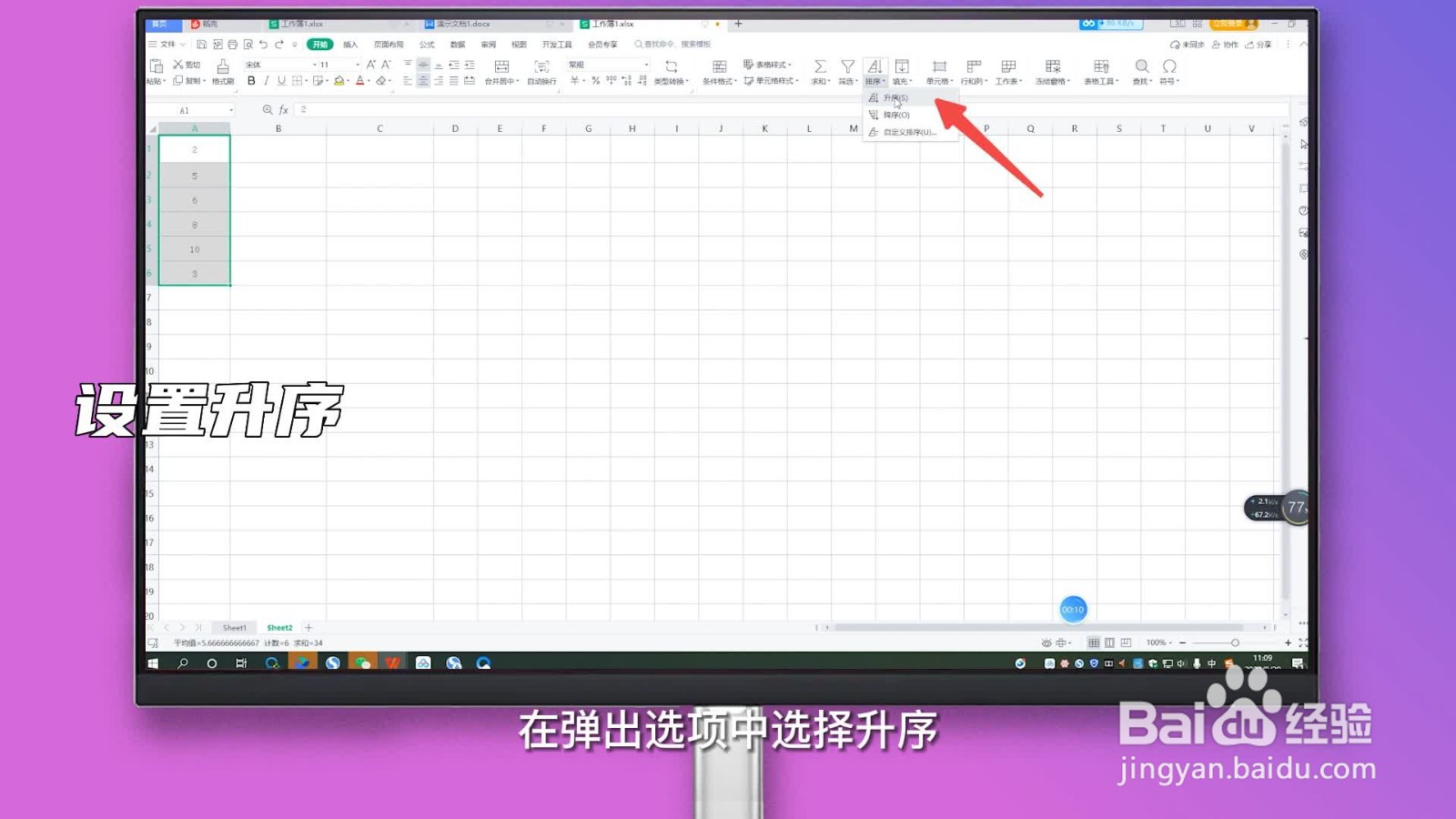The height and width of the screenshot is (819, 1456).
Task: Open the 排序 sort dropdown
Action: tap(875, 81)
